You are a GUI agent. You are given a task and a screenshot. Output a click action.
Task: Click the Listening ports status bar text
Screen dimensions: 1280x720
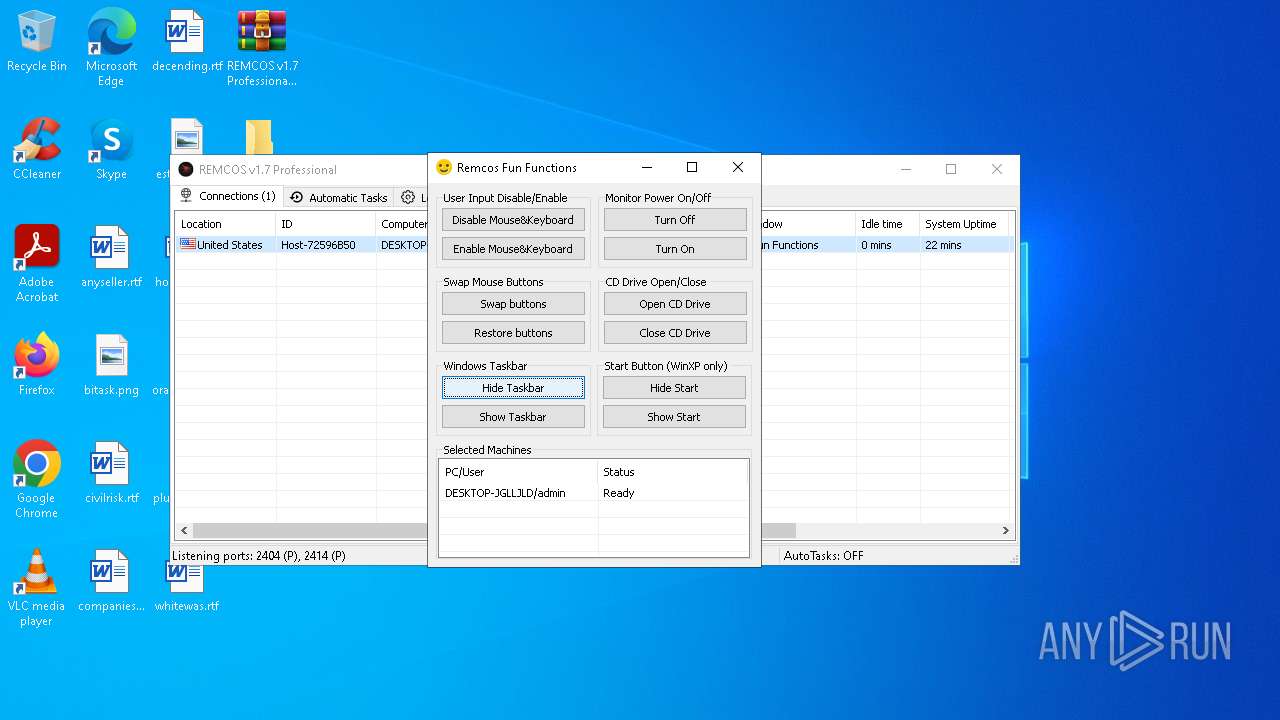[259, 555]
